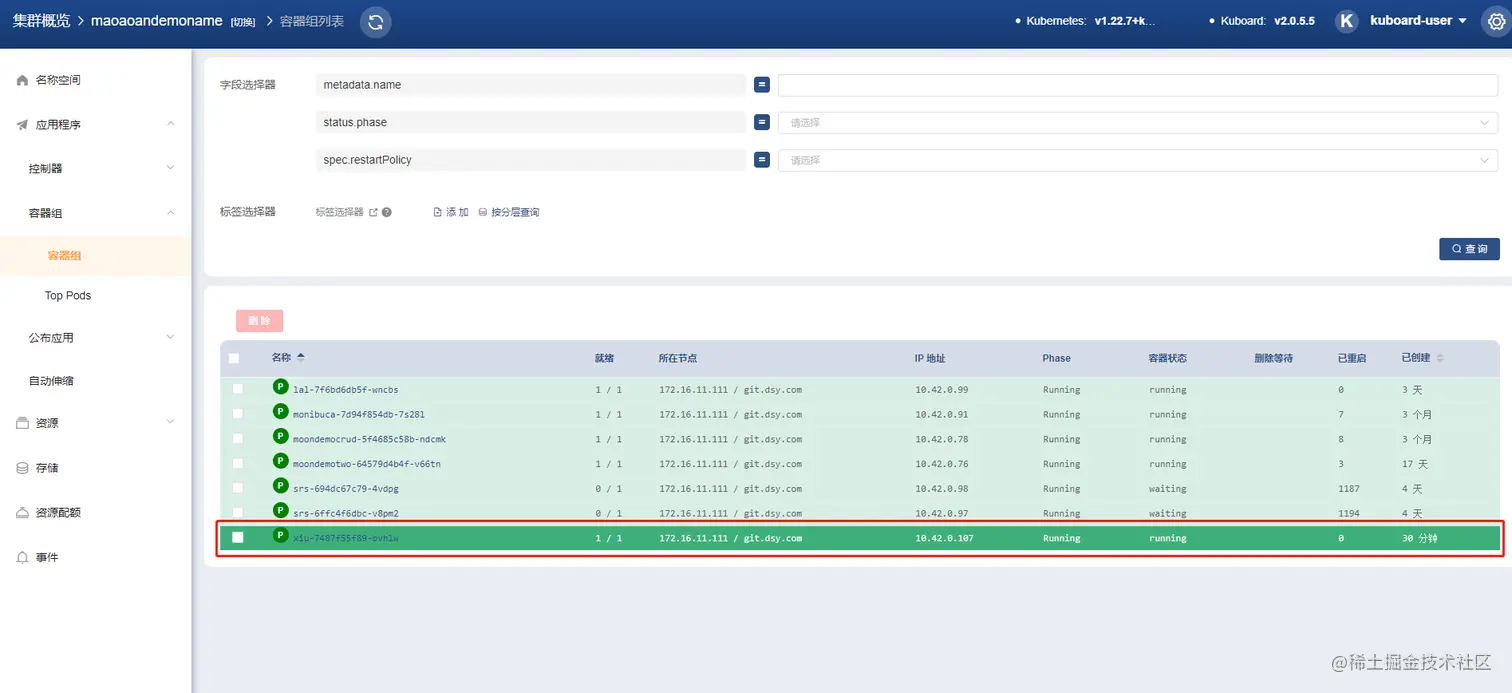Viewport: 1512px width, 693px height.
Task: Click the green P icon of moondemotwo-64579d4b4f-v66tn
Action: 281,461
